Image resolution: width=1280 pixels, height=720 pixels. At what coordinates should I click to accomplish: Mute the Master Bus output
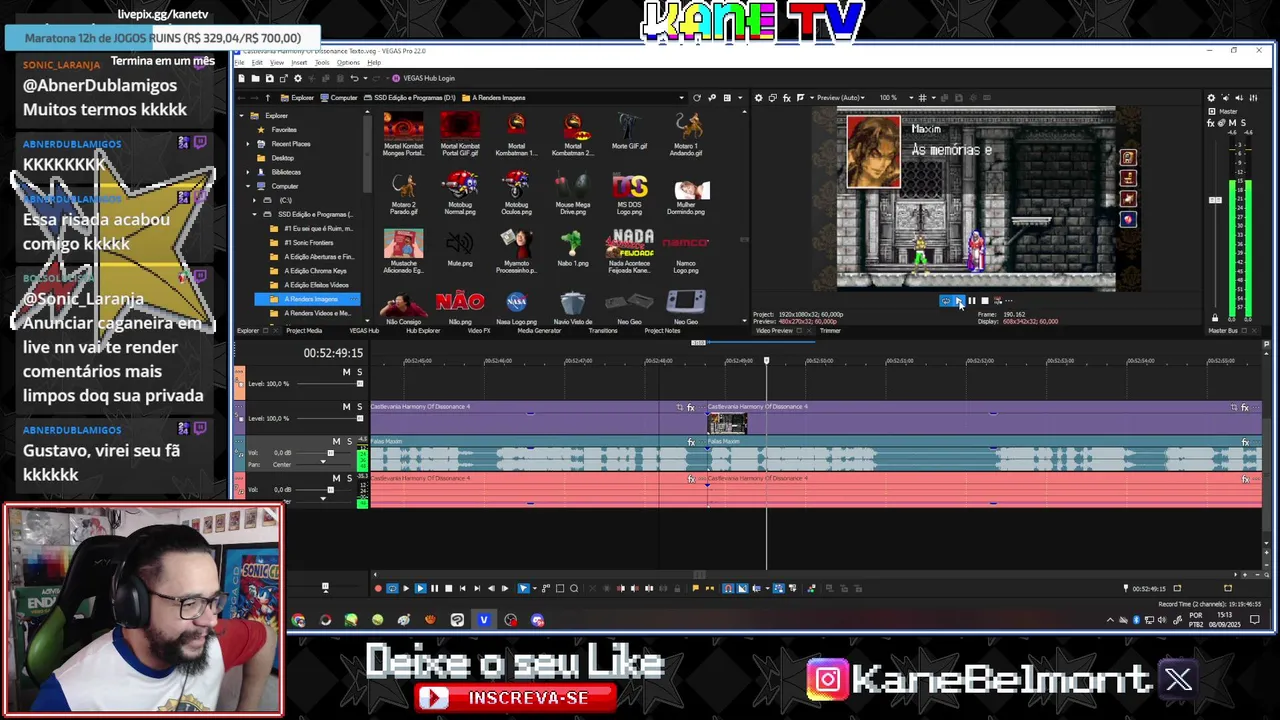pyautogui.click(x=1232, y=123)
